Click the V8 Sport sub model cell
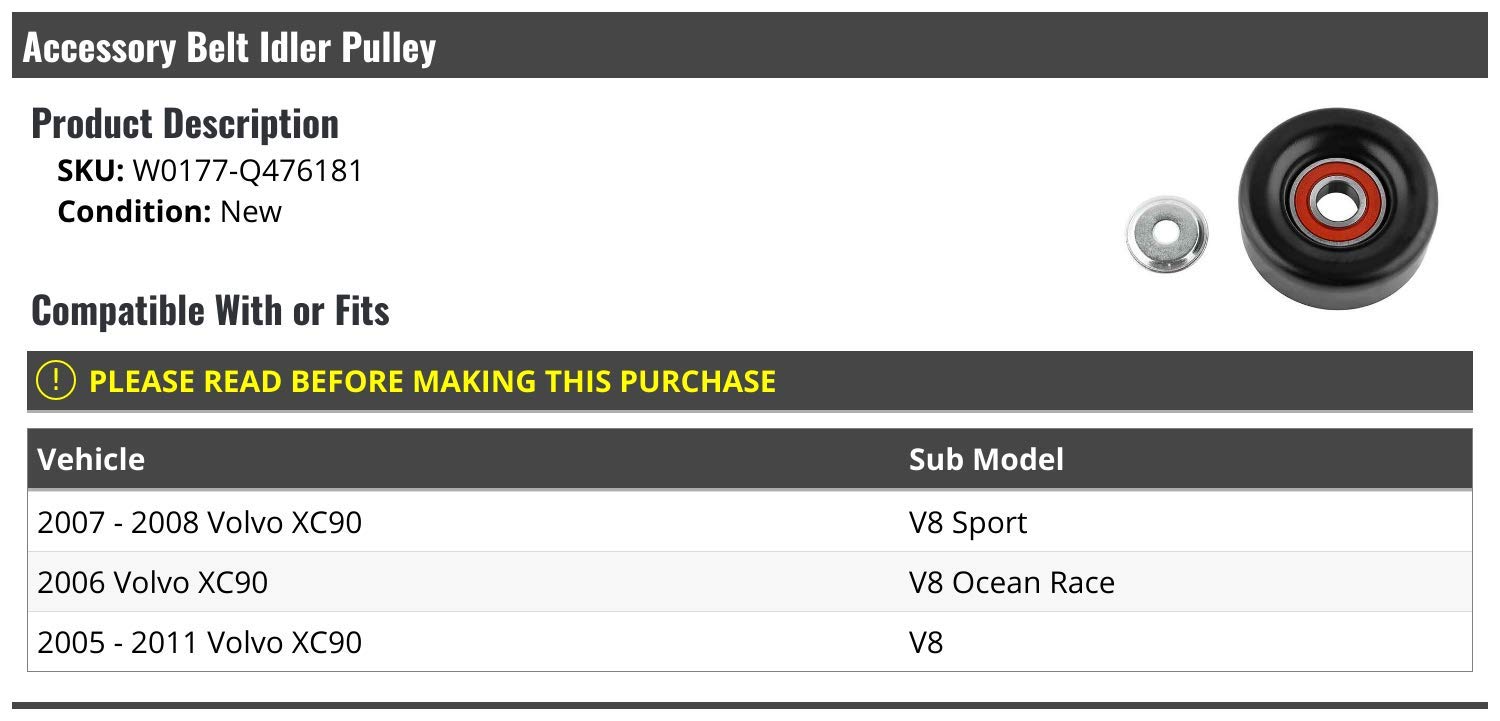This screenshot has height=721, width=1500. [x=967, y=522]
